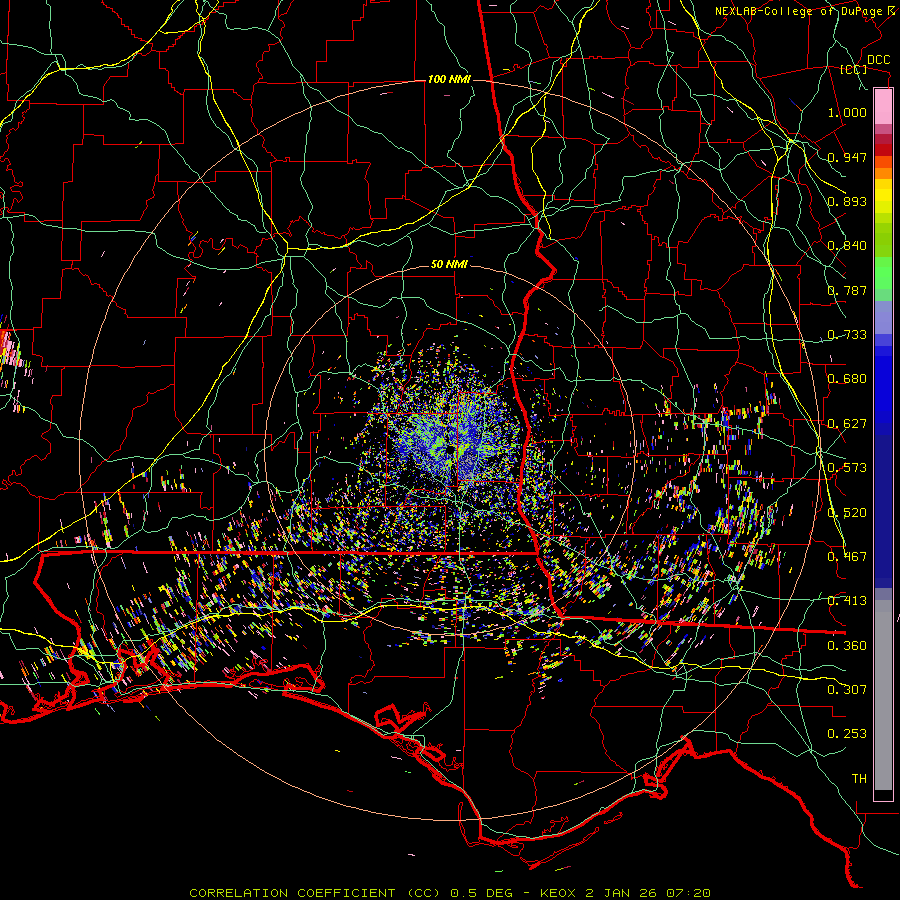Click the 0.413 legend value
The width and height of the screenshot is (900, 900).
(x=847, y=601)
